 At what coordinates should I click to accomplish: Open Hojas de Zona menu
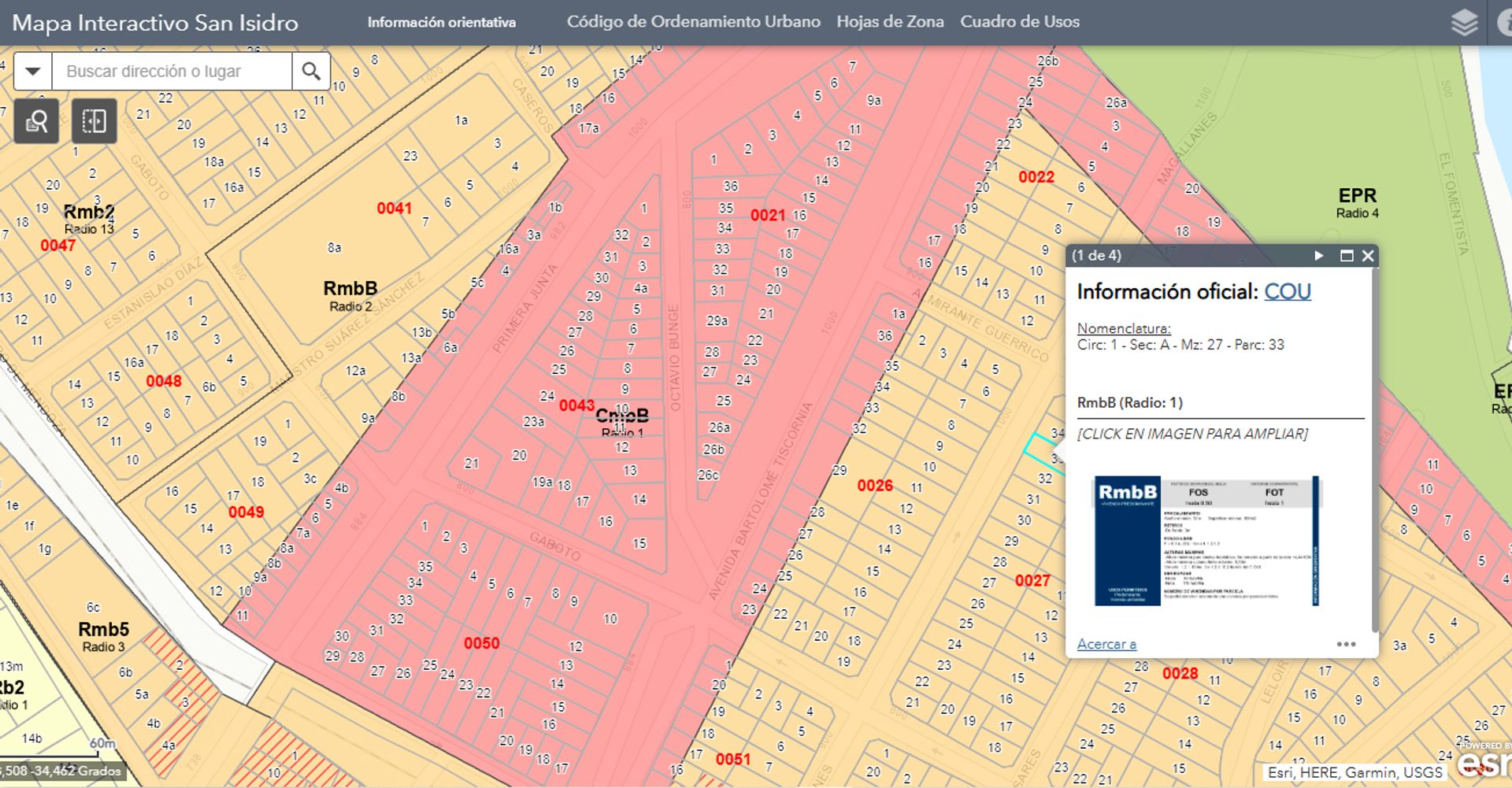[x=890, y=22]
